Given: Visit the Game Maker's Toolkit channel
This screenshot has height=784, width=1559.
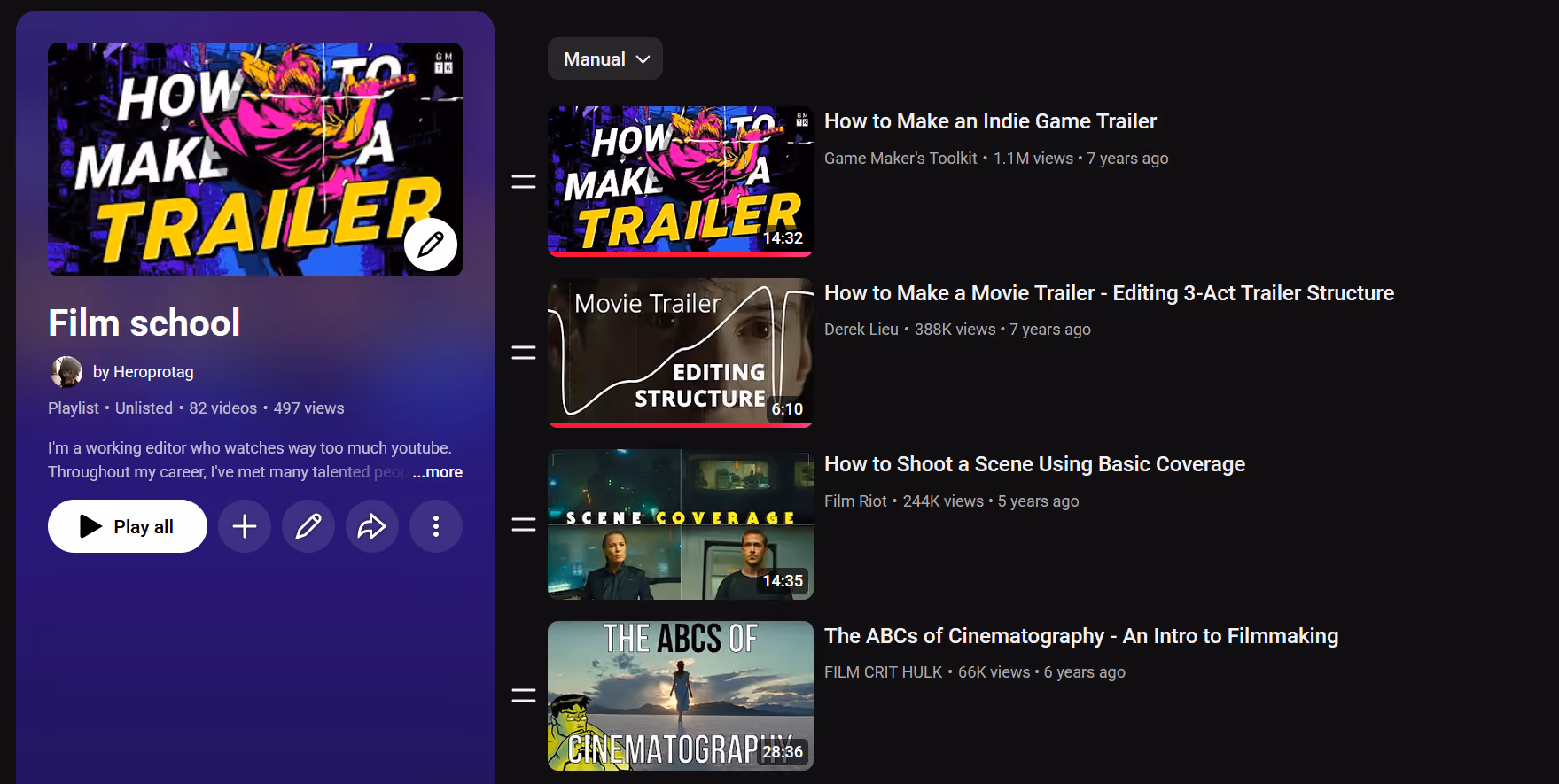Looking at the screenshot, I should tap(900, 158).
